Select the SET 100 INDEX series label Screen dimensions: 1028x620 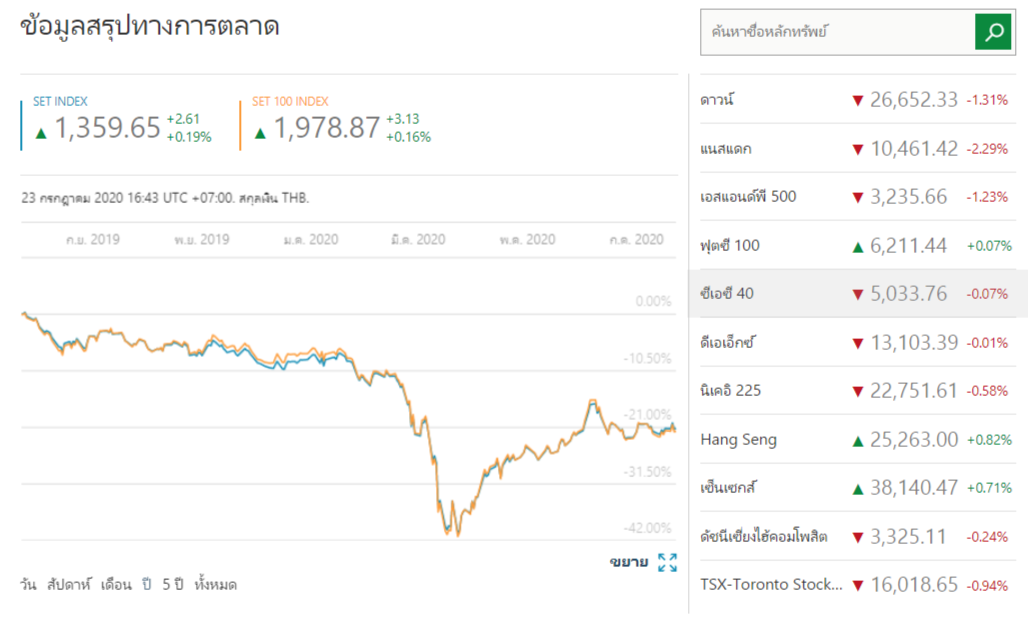[290, 101]
